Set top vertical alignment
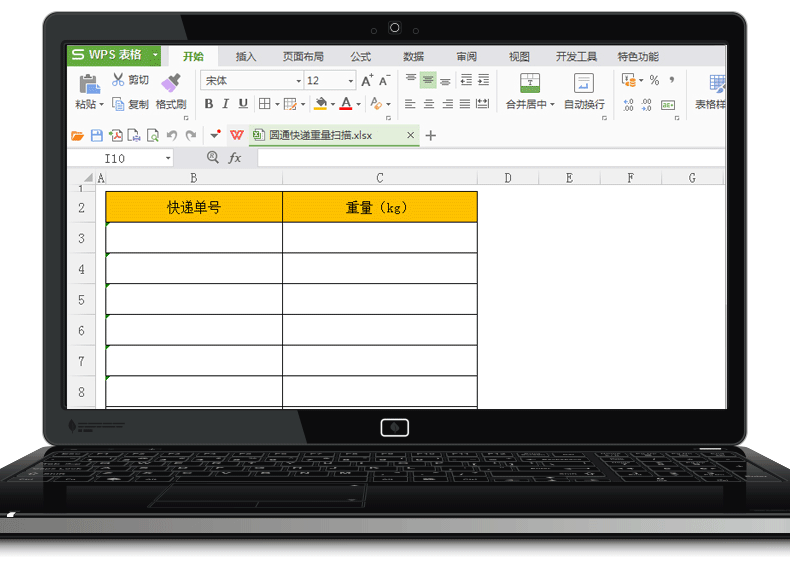Image resolution: width=790 pixels, height=577 pixels. pyautogui.click(x=411, y=80)
